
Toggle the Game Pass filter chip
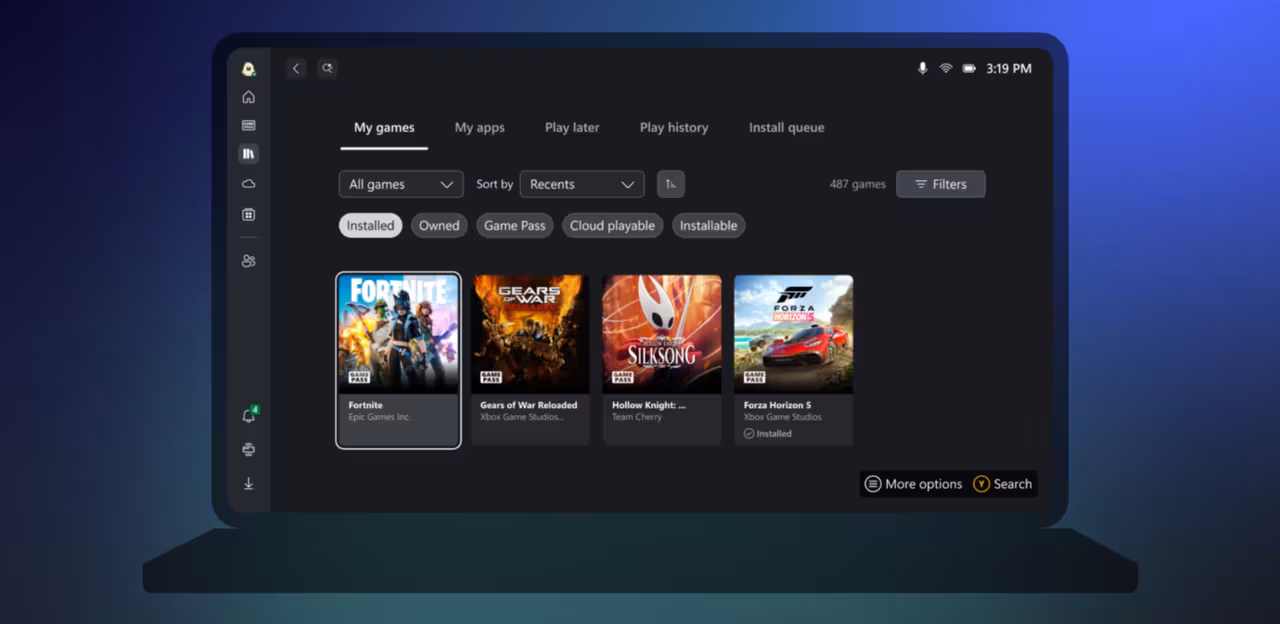point(514,226)
